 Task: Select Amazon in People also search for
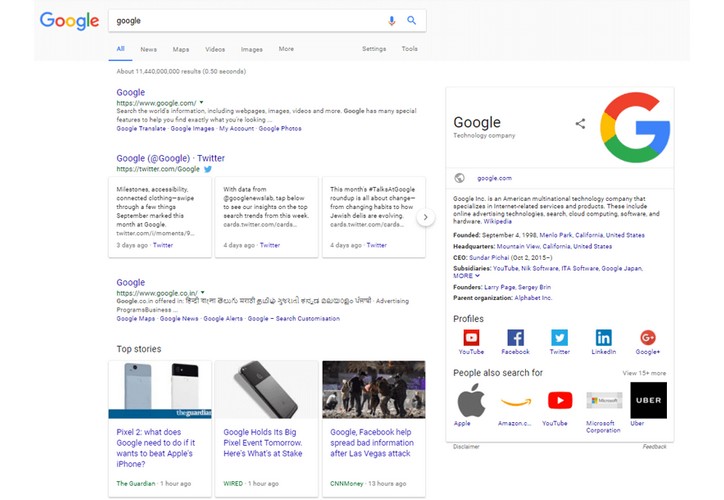coord(516,400)
